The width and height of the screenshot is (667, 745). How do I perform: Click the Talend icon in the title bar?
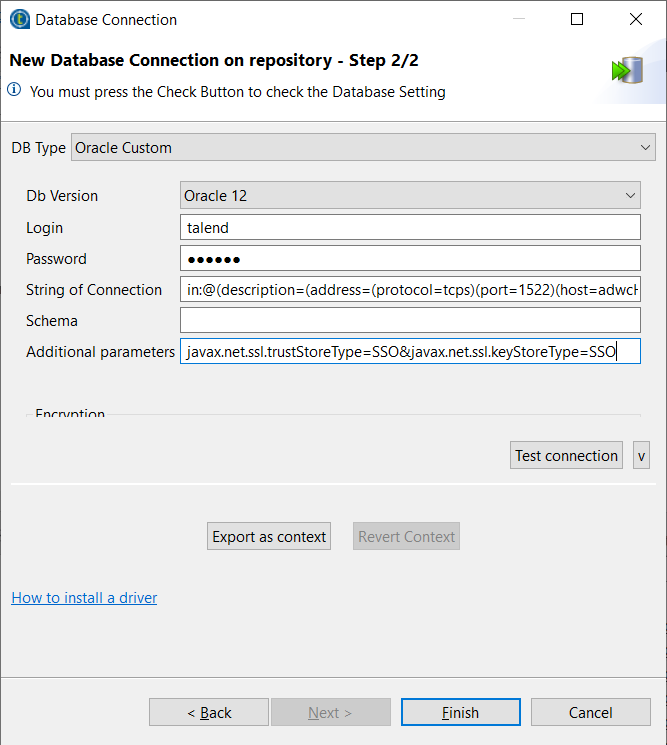pyautogui.click(x=17, y=19)
